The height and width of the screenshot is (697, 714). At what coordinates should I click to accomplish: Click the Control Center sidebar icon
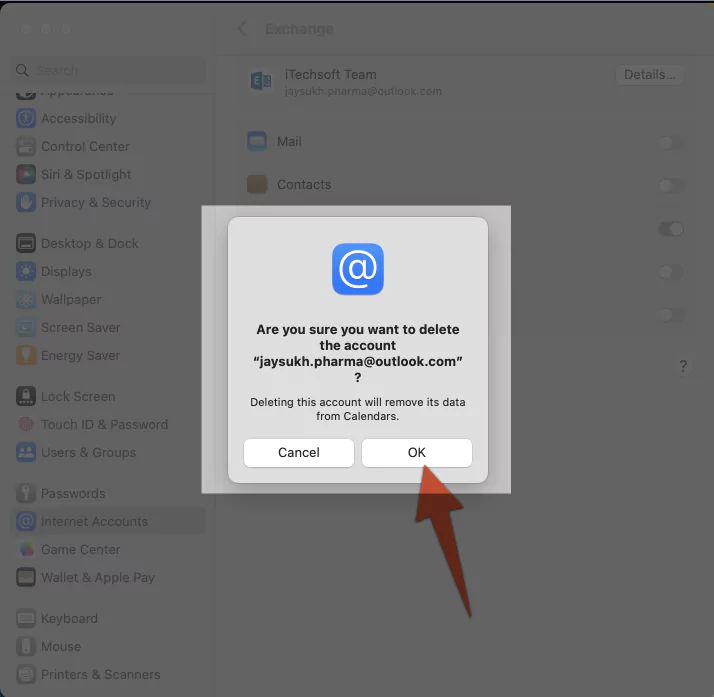coord(26,147)
